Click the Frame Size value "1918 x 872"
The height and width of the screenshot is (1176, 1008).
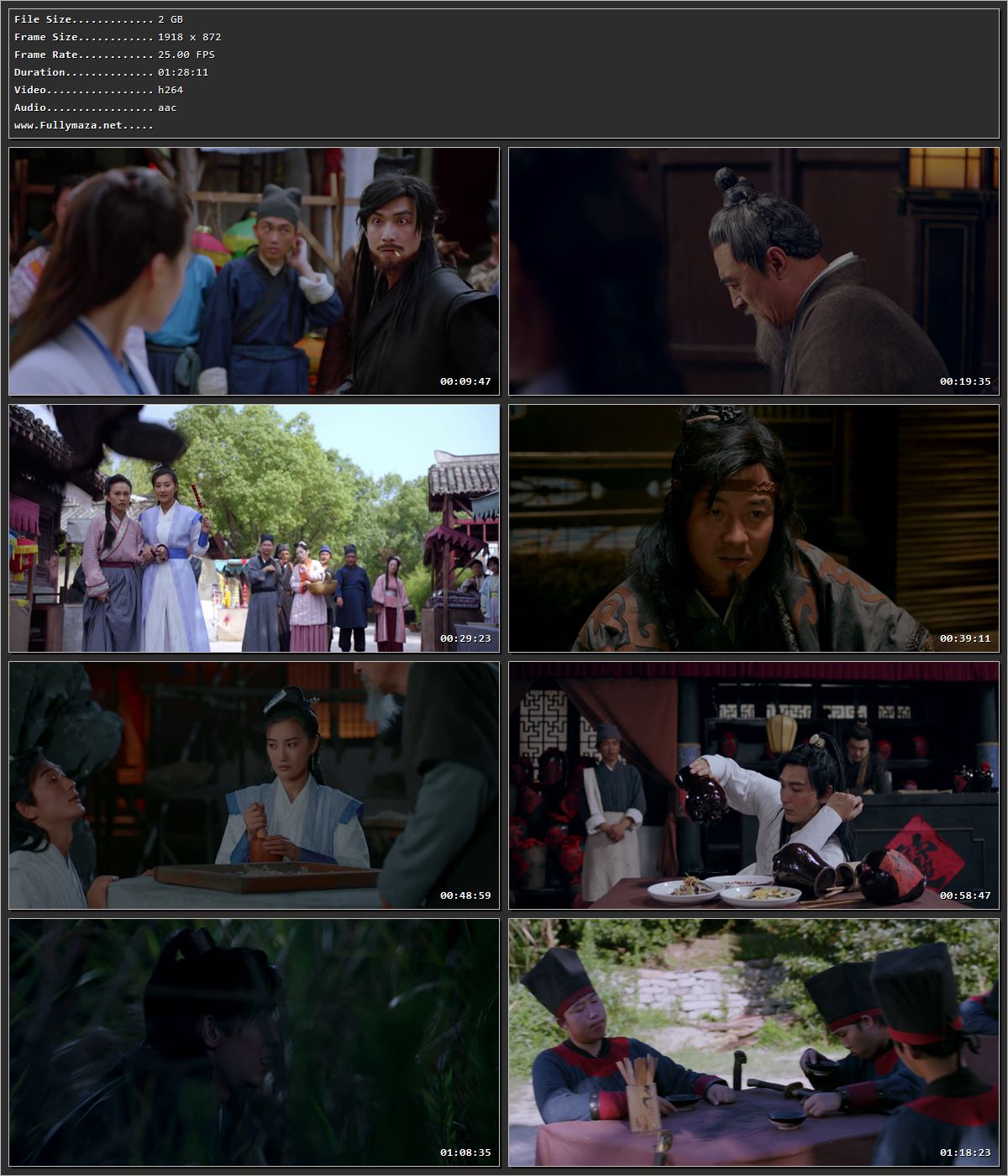pos(190,37)
